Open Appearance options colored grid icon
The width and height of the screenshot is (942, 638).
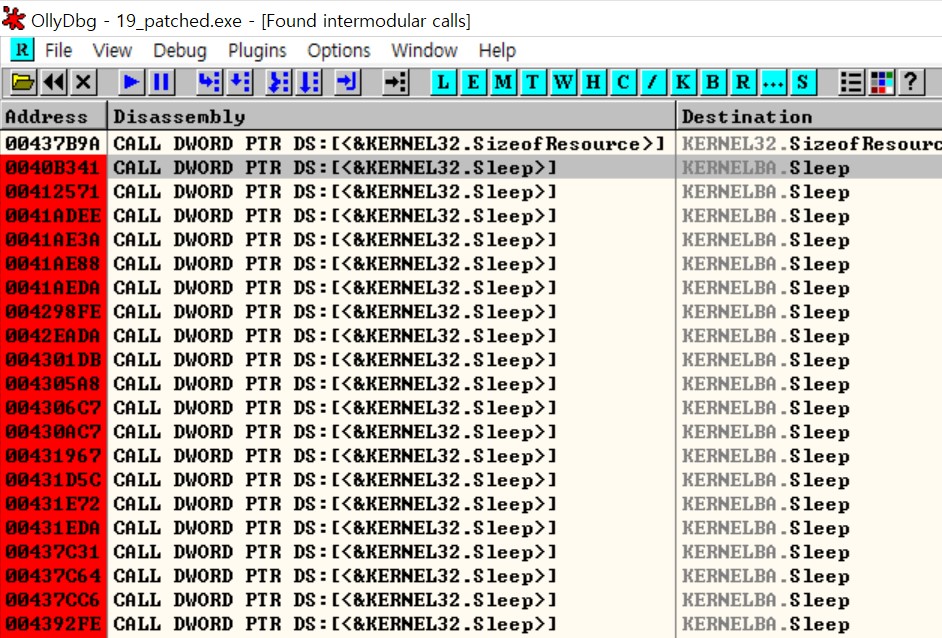coord(881,82)
